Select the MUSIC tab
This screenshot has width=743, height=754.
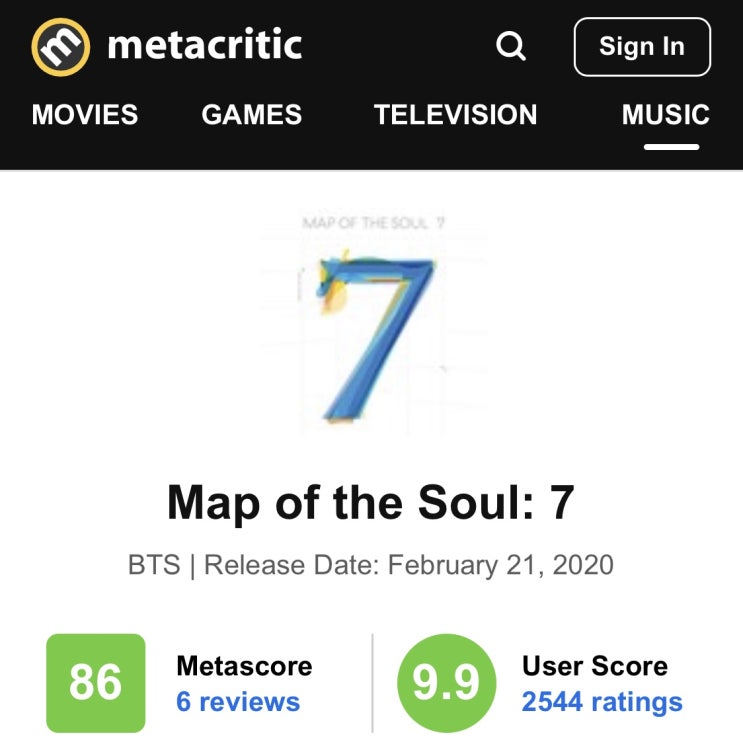pyautogui.click(x=666, y=114)
